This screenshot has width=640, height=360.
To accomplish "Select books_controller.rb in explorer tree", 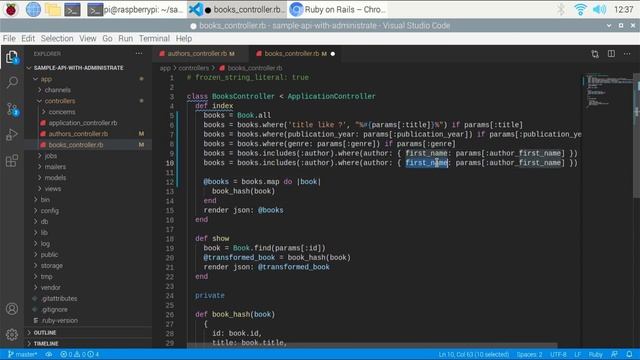I will click(76, 145).
